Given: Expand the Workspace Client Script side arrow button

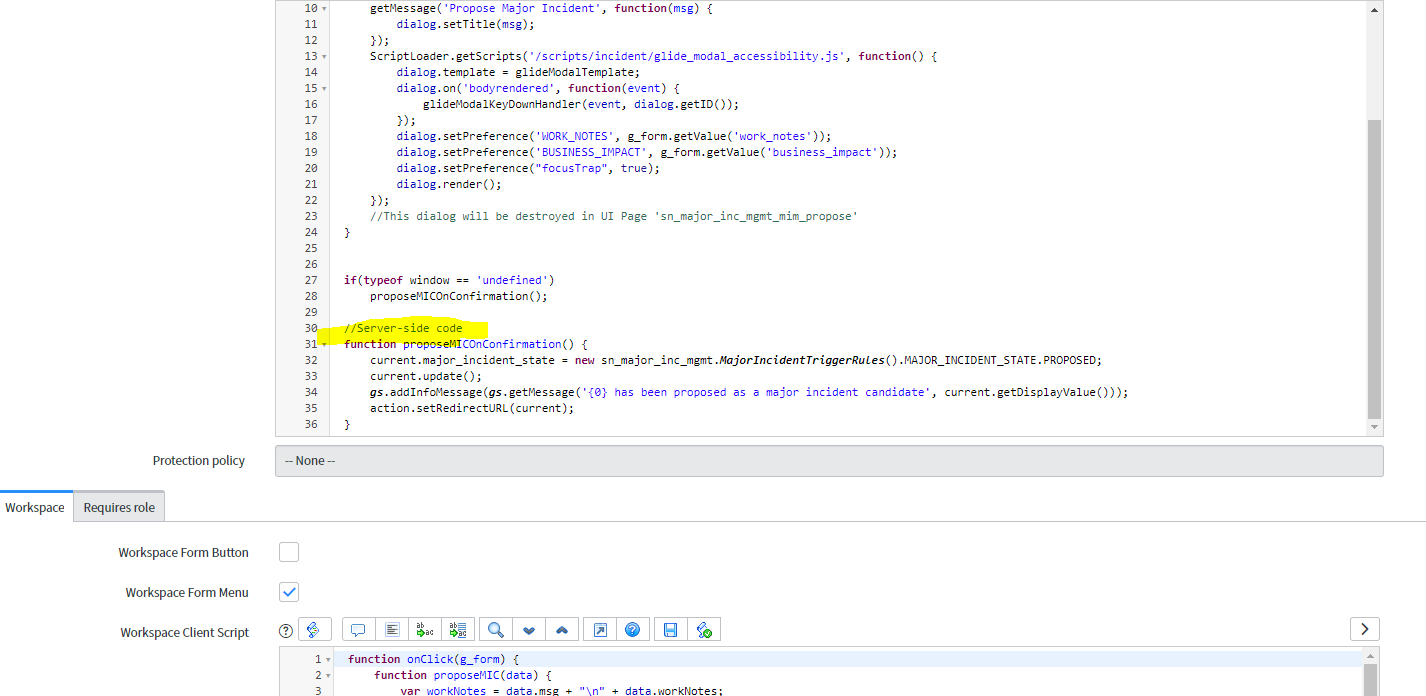Looking at the screenshot, I should coord(1365,629).
